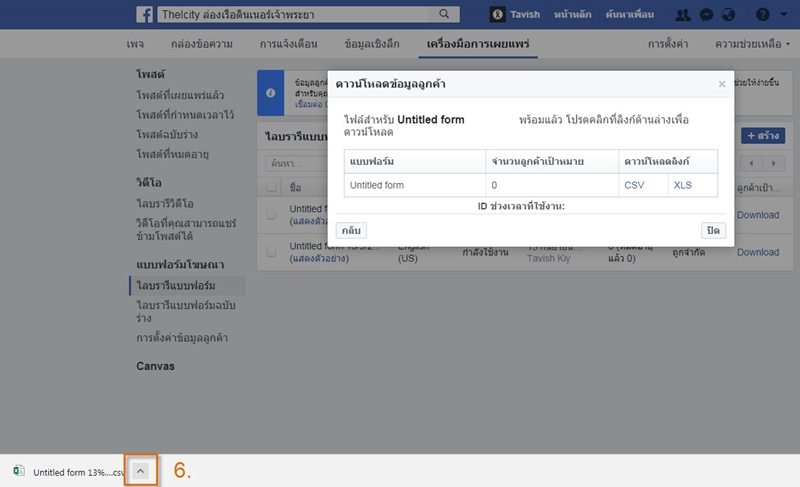The width and height of the screenshot is (800, 487).
Task: Click the ปิด close button
Action: coord(713,230)
